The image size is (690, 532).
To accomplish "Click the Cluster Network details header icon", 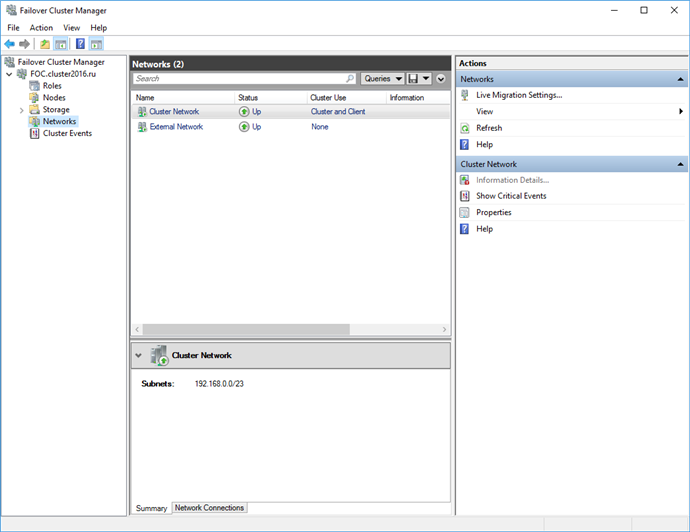I will click(159, 355).
